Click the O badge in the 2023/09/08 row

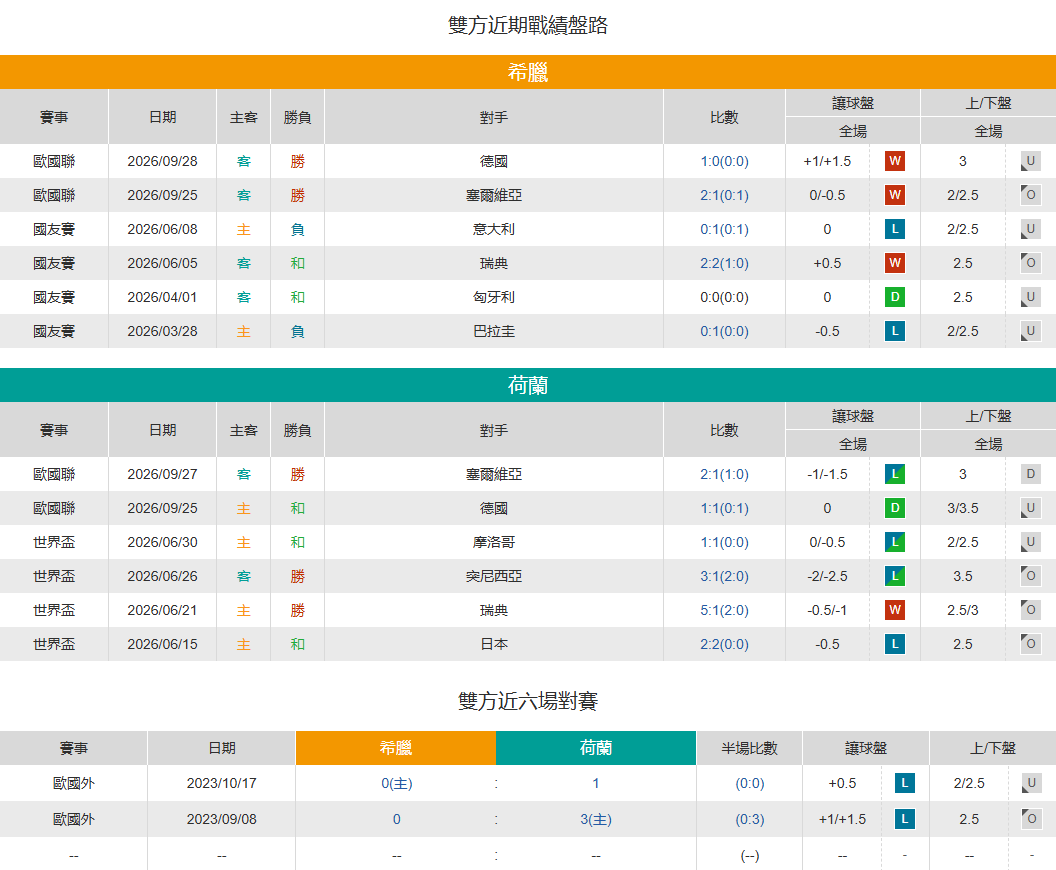1031,819
